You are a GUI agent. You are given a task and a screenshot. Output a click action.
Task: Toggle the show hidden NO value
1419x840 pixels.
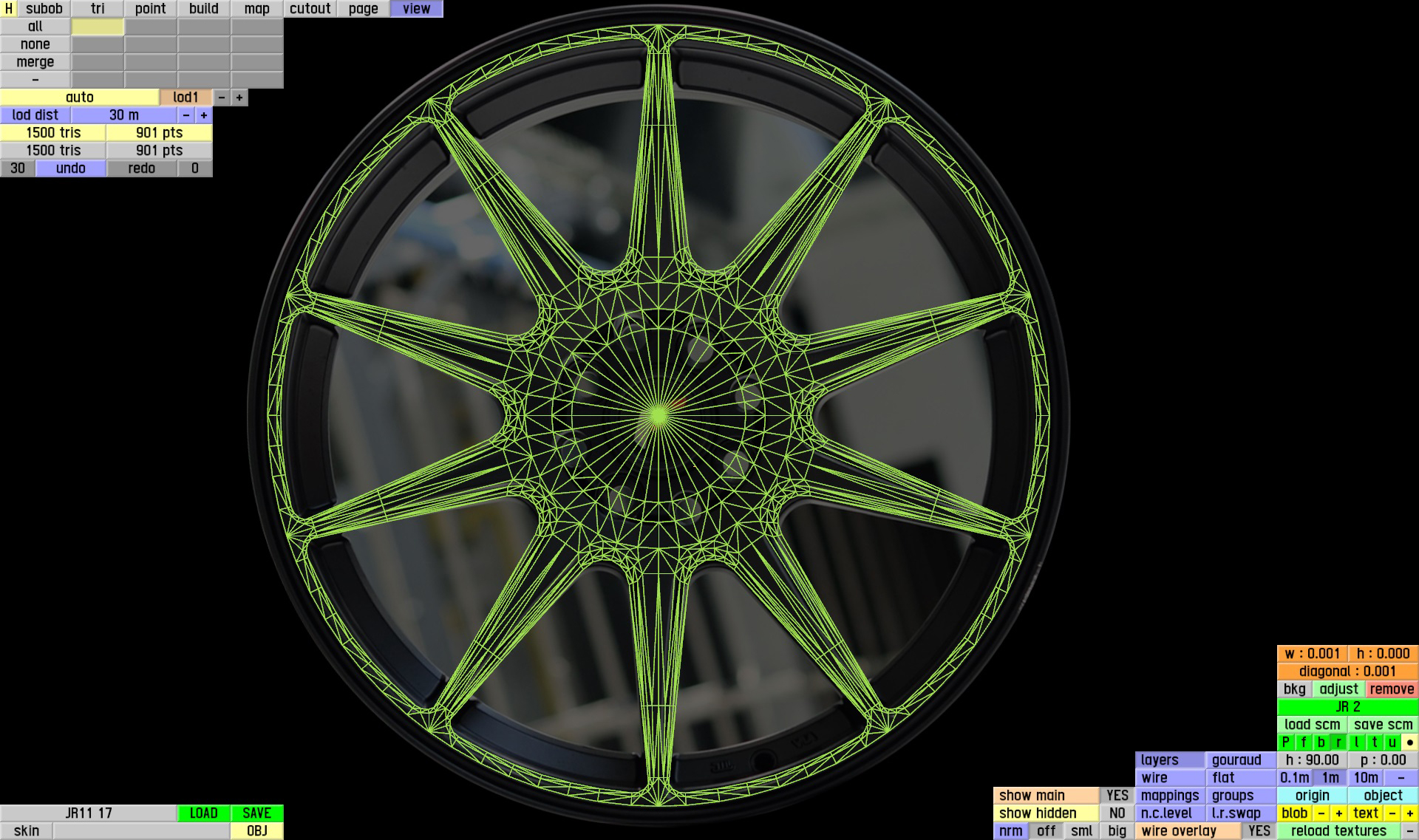click(1116, 813)
